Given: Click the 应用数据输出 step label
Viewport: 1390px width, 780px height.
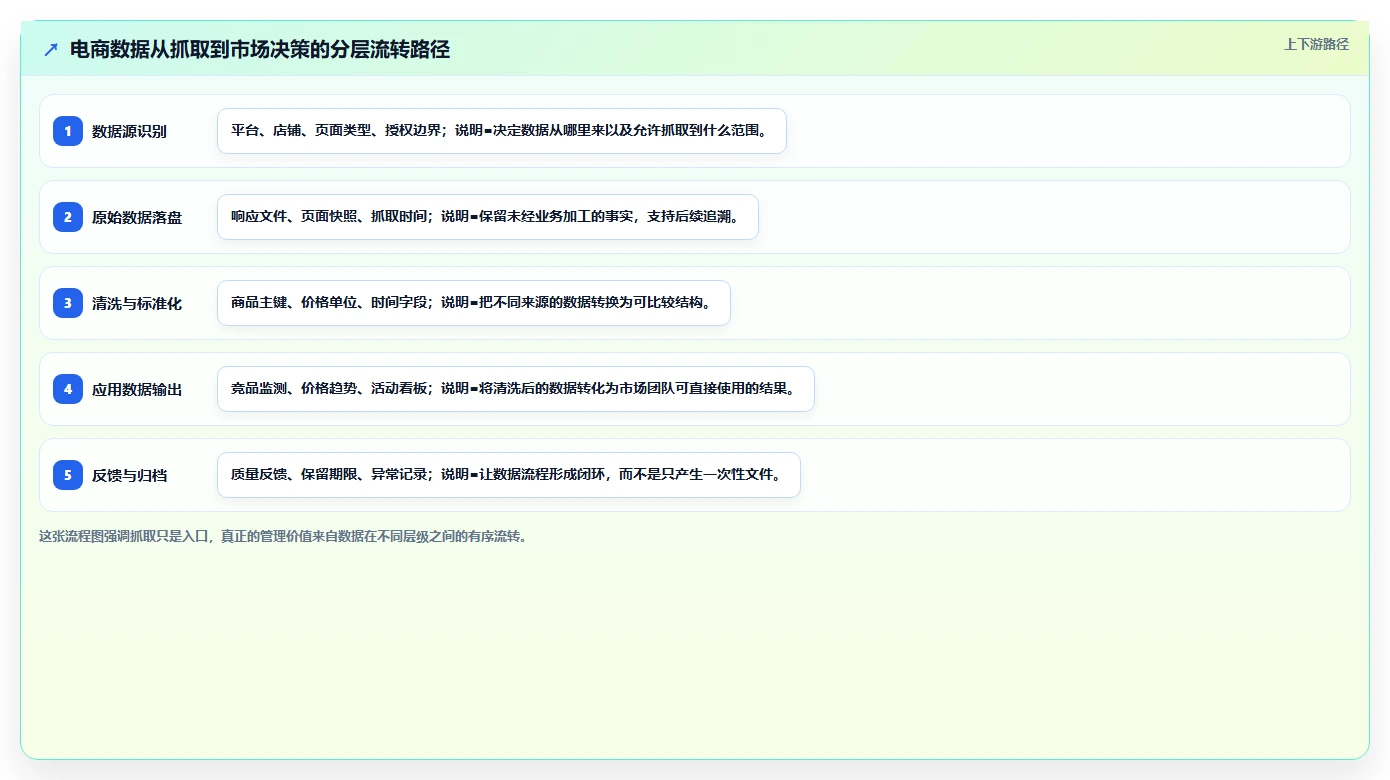Looking at the screenshot, I should tap(137, 389).
